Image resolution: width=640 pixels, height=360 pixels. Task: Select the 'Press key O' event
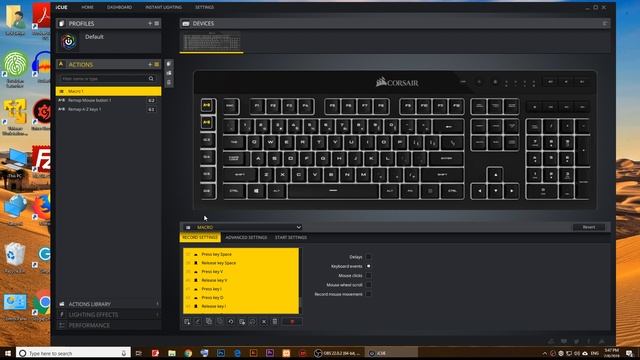tap(241, 298)
